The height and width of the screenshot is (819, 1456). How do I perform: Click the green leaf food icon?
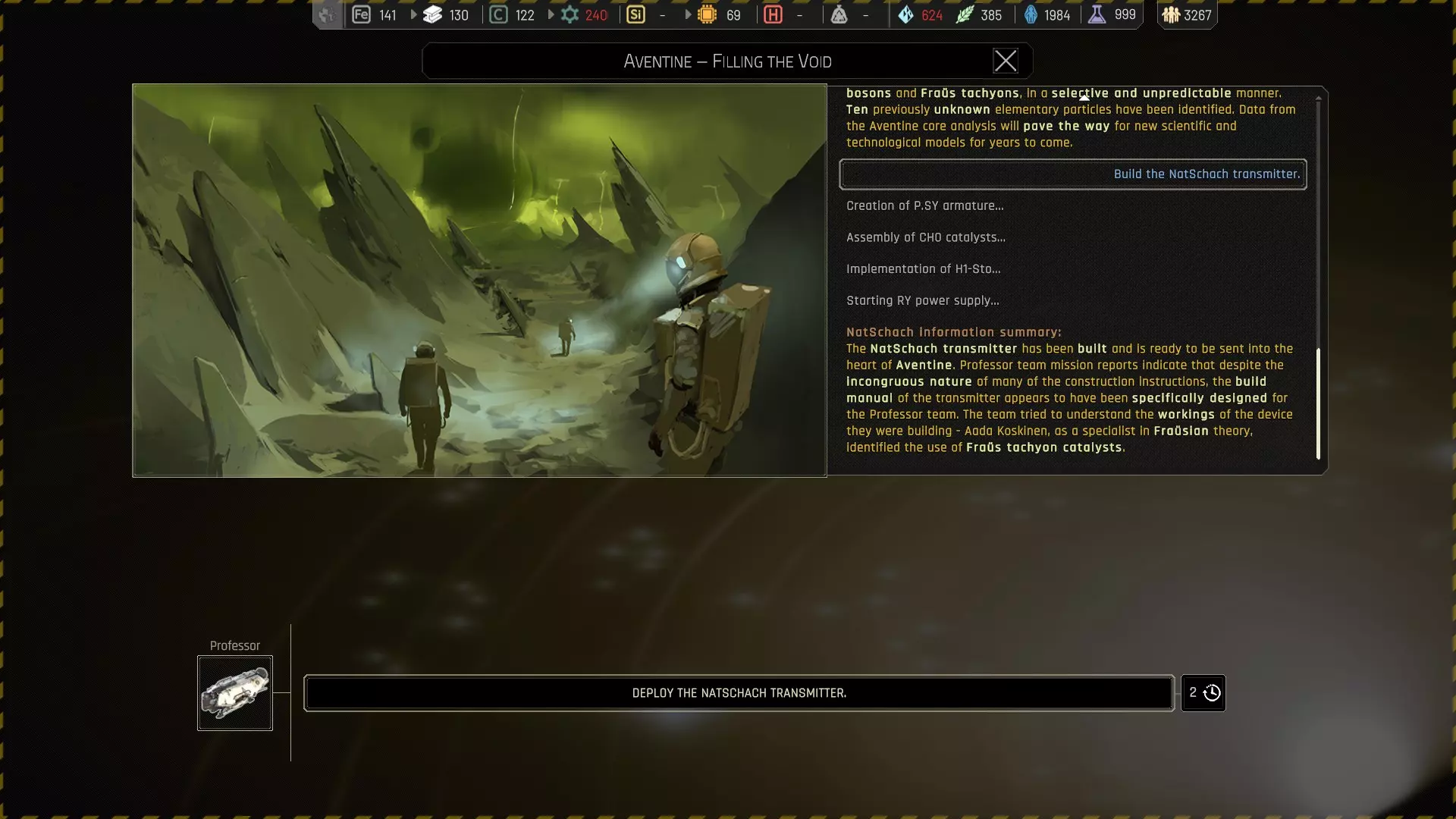point(964,14)
